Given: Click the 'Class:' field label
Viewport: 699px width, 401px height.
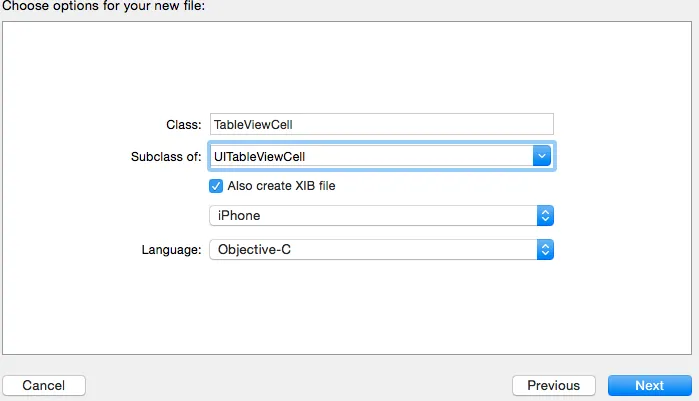Looking at the screenshot, I should (184, 125).
